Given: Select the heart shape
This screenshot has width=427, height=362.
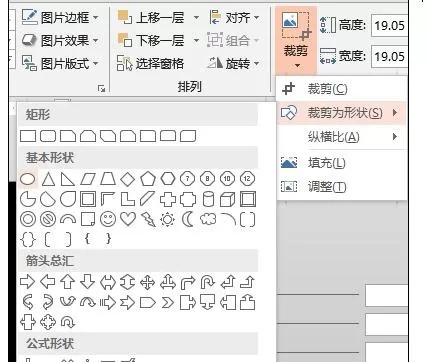Looking at the screenshot, I should [128, 219].
